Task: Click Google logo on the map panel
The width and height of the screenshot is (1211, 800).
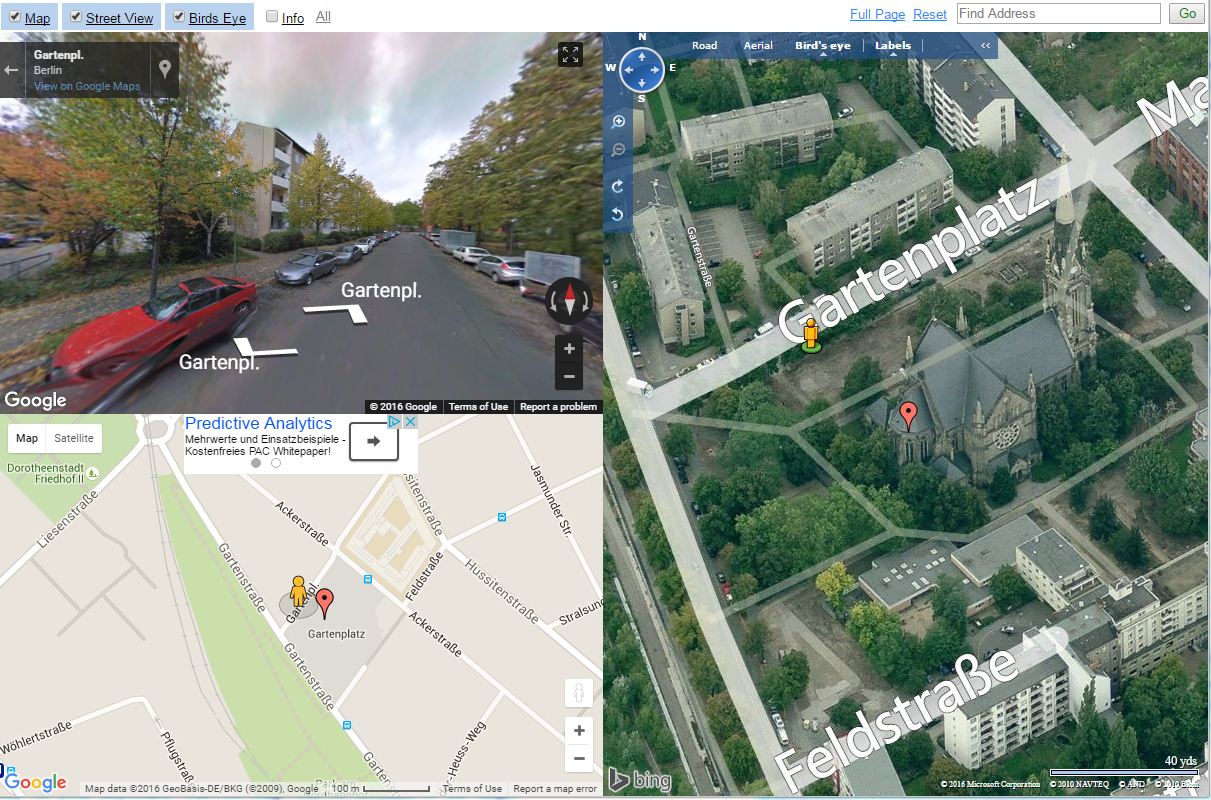Action: [x=36, y=783]
